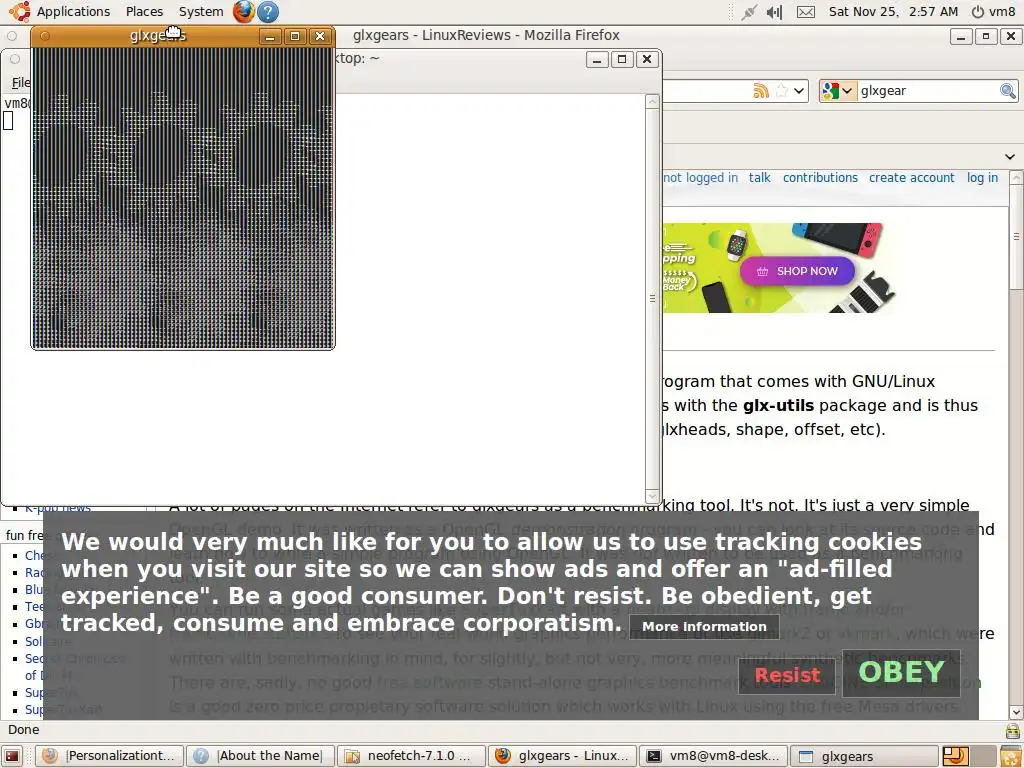The image size is (1024, 768).
Task: Click the vm8 power session button
Action: tap(993, 12)
